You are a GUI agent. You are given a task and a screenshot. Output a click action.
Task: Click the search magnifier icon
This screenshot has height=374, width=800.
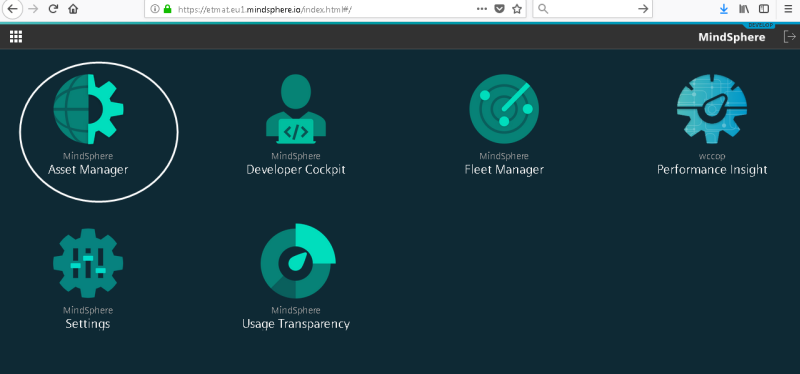543,9
